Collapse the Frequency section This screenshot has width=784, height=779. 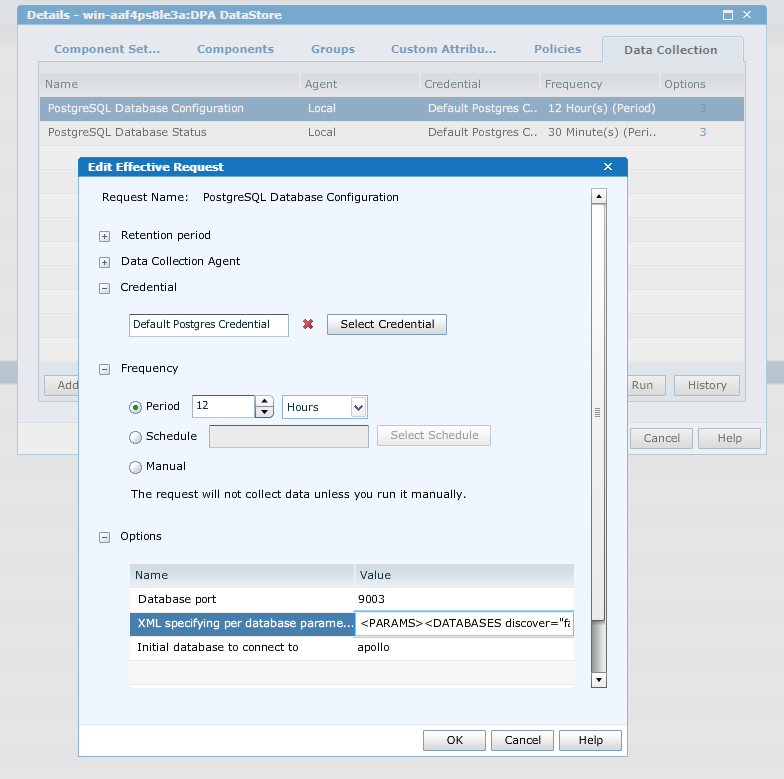pos(104,369)
